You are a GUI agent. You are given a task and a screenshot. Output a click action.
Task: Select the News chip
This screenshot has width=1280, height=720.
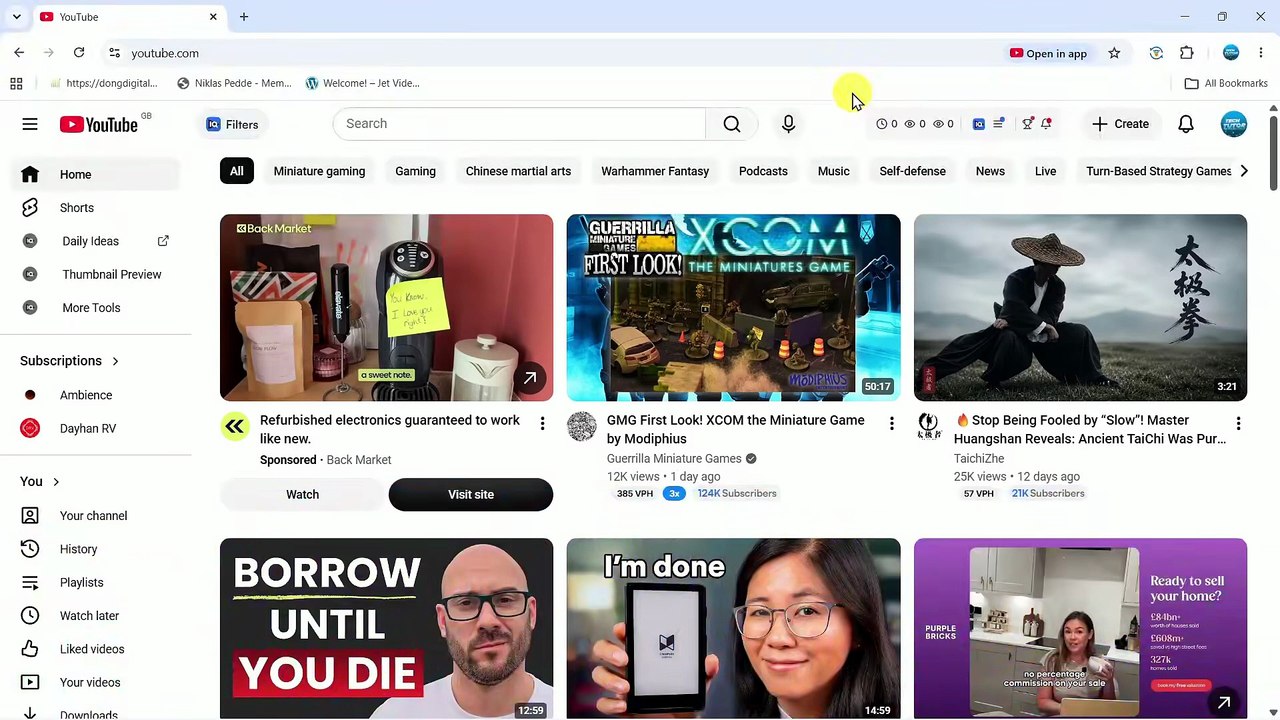990,171
